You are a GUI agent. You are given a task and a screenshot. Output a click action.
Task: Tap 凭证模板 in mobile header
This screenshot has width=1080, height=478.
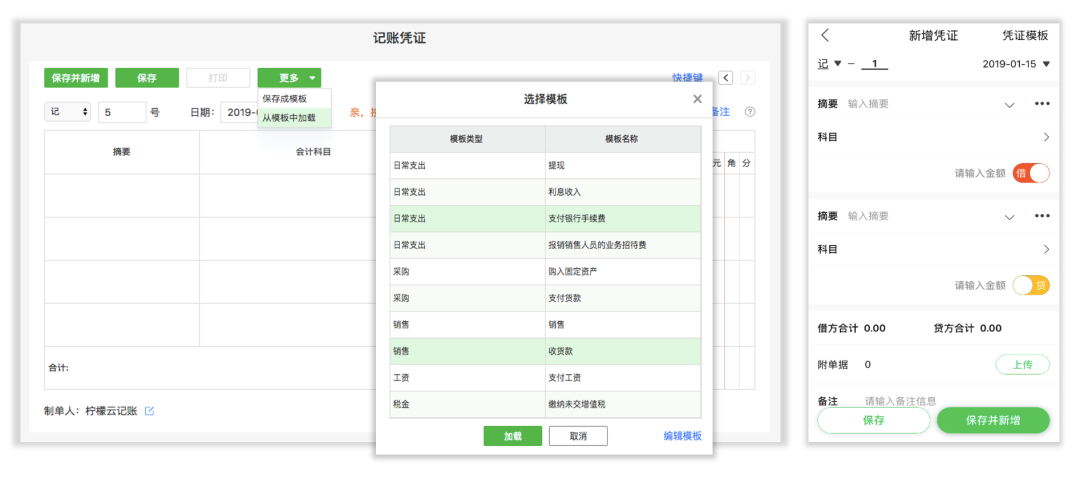click(x=1025, y=36)
